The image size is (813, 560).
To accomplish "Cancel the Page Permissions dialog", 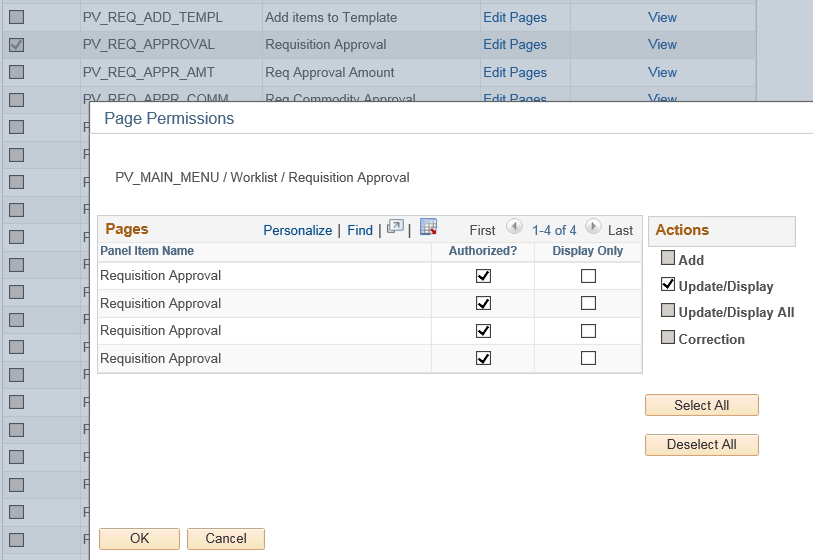I will coord(226,539).
